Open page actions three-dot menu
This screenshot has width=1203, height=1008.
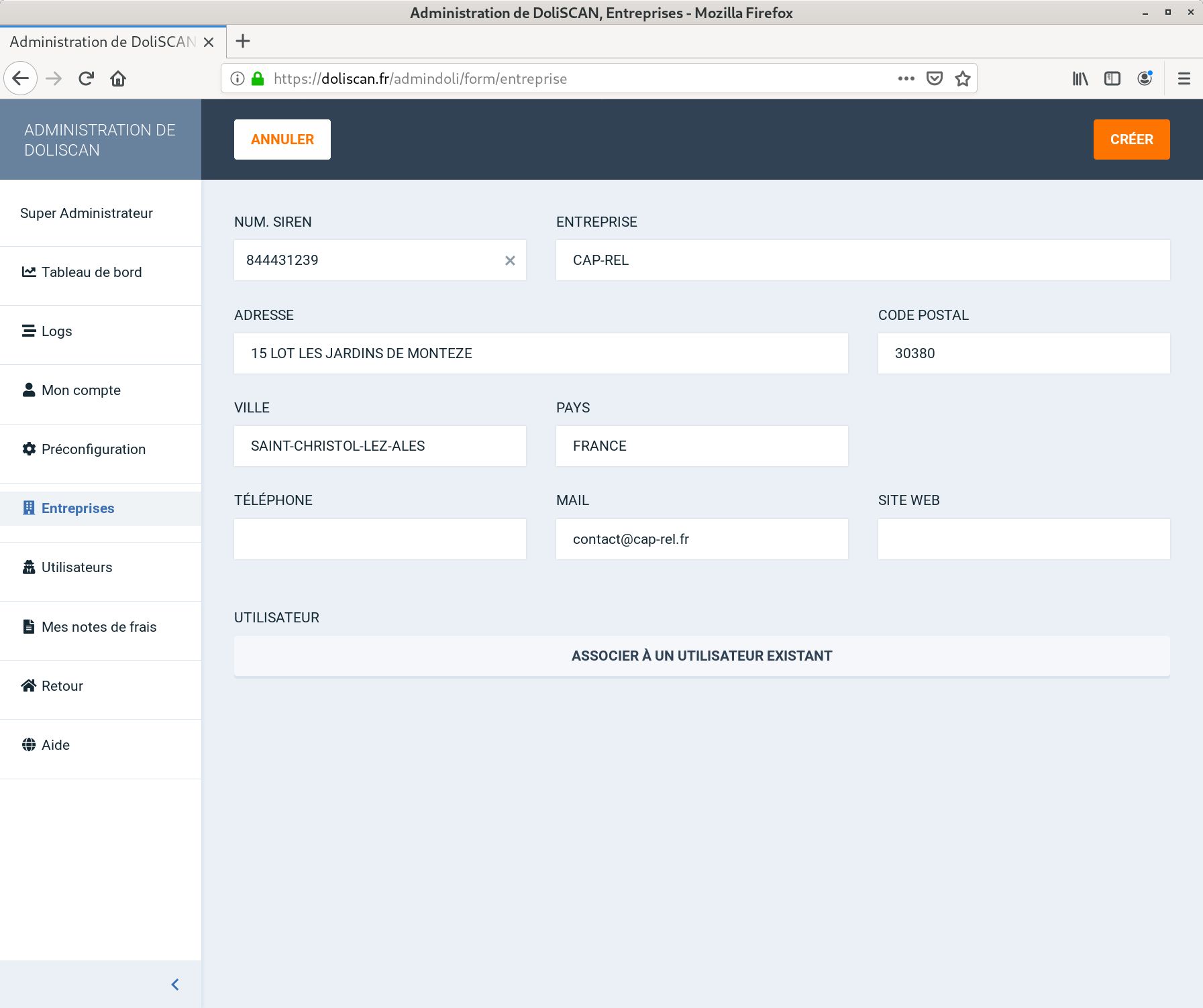point(906,78)
